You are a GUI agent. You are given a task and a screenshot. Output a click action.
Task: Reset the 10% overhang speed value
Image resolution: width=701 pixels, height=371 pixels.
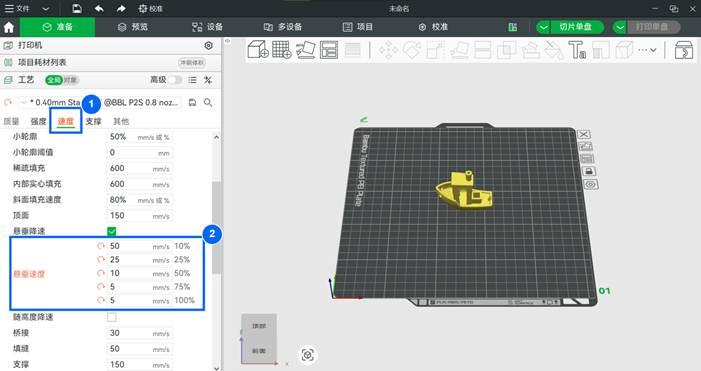pos(101,246)
